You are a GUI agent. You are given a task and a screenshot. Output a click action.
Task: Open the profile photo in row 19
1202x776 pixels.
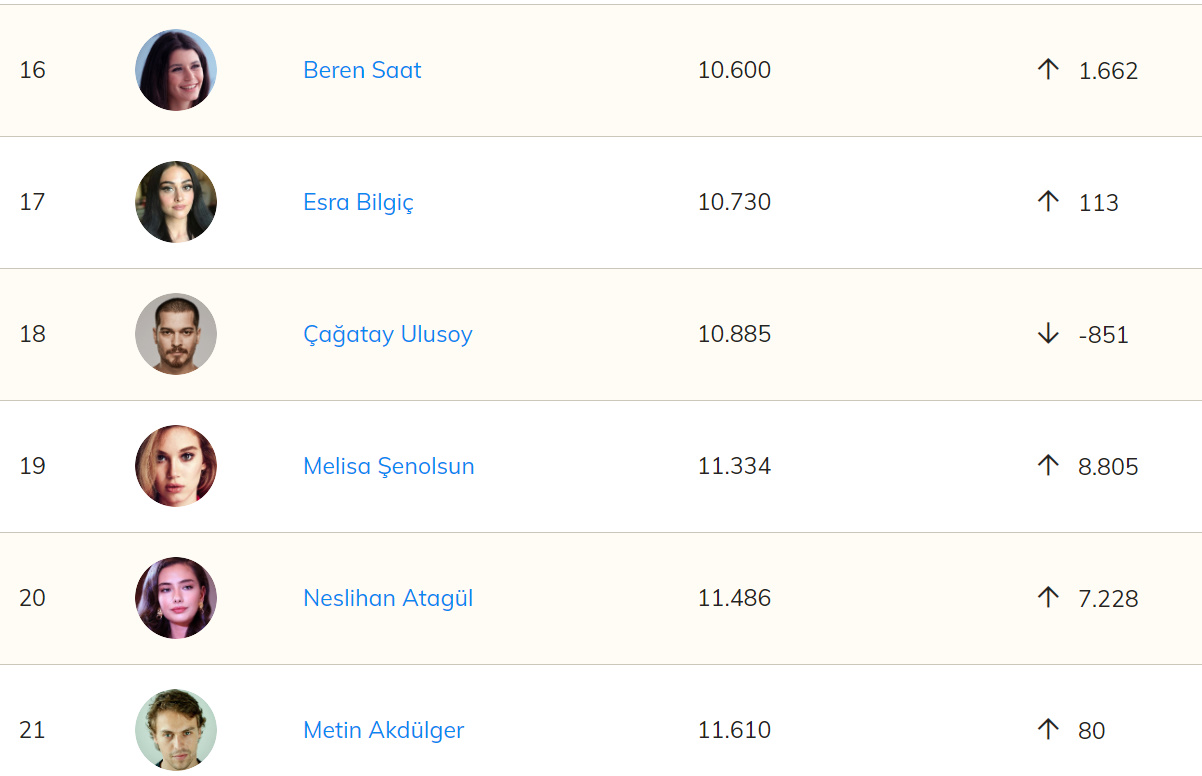[x=176, y=466]
